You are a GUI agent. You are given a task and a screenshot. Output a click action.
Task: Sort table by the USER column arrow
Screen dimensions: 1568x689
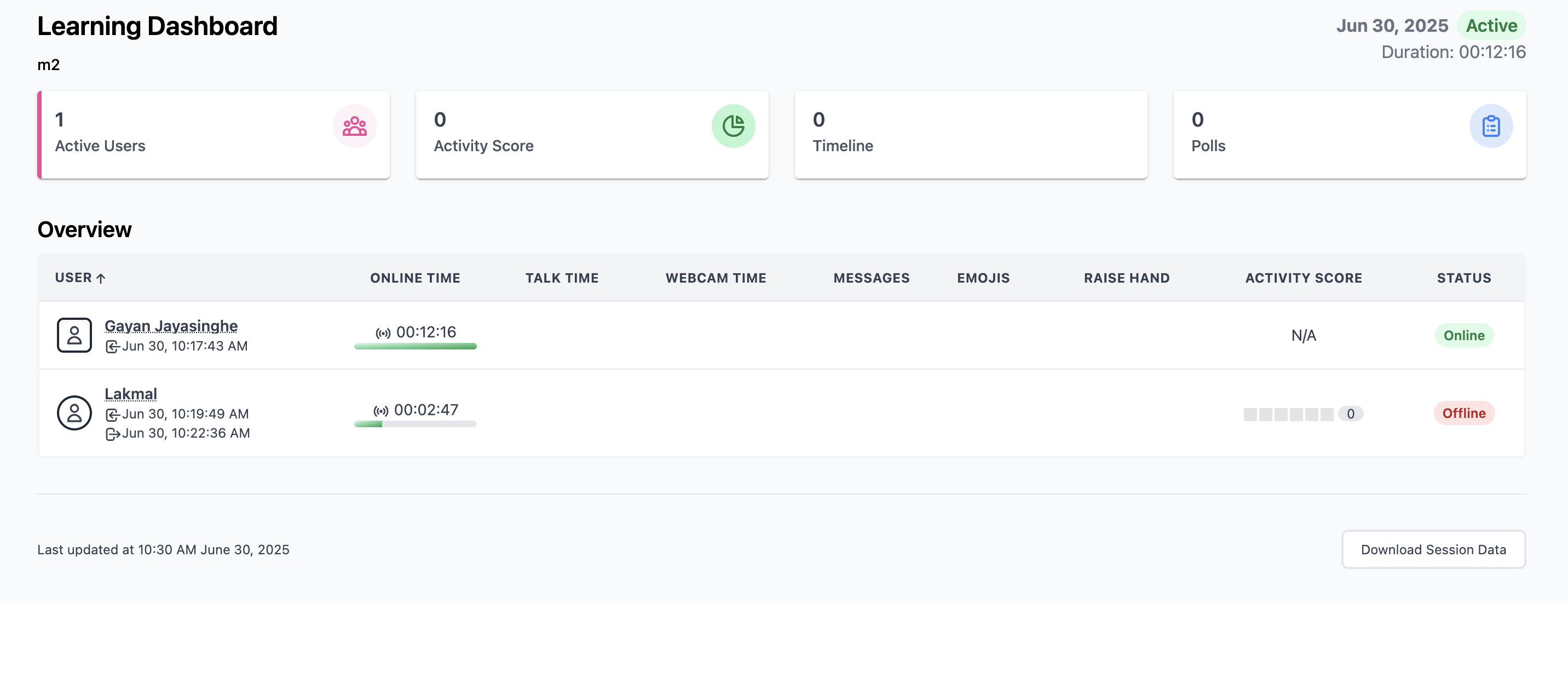coord(101,278)
